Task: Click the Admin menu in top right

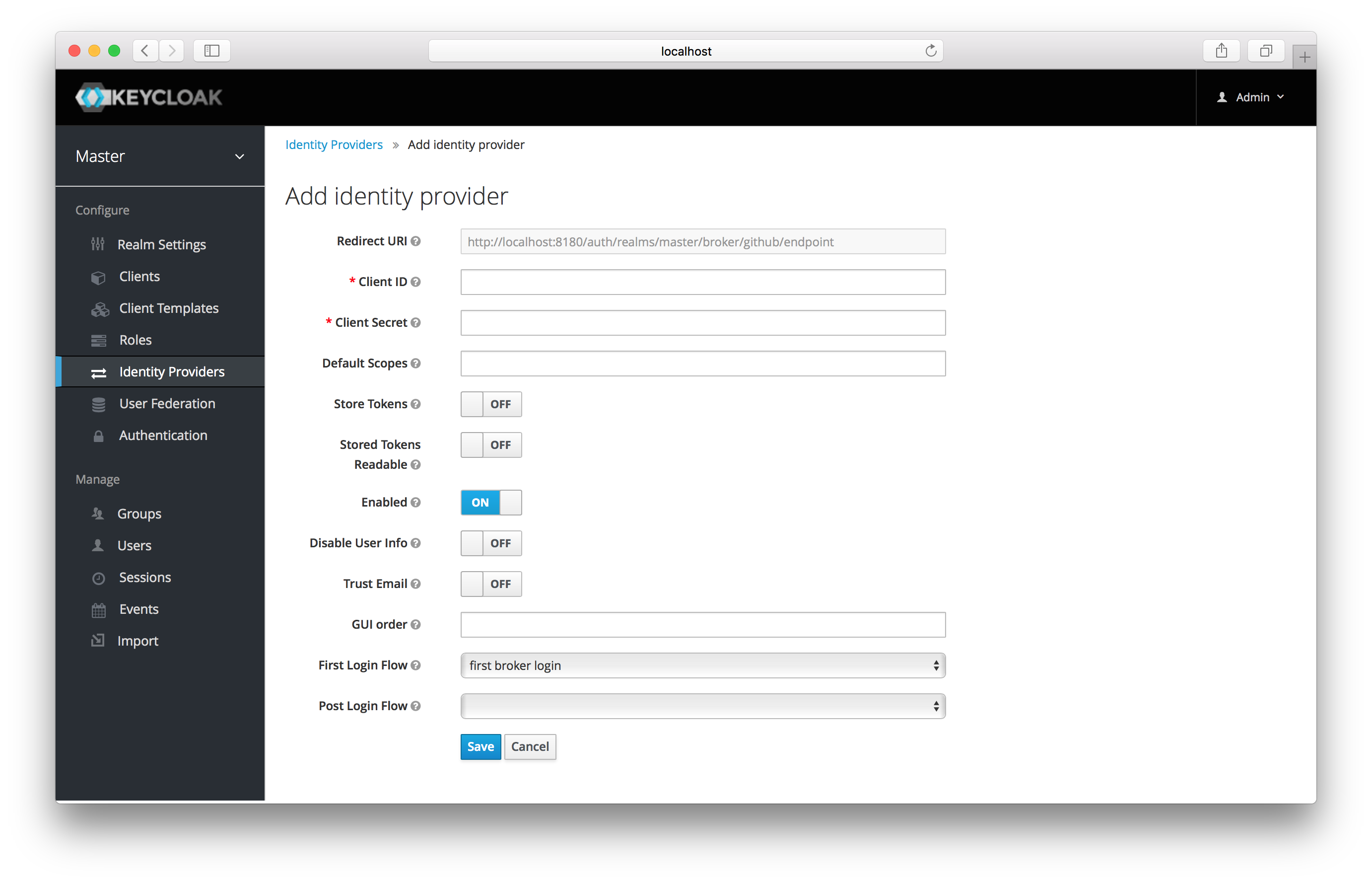Action: click(x=1249, y=97)
